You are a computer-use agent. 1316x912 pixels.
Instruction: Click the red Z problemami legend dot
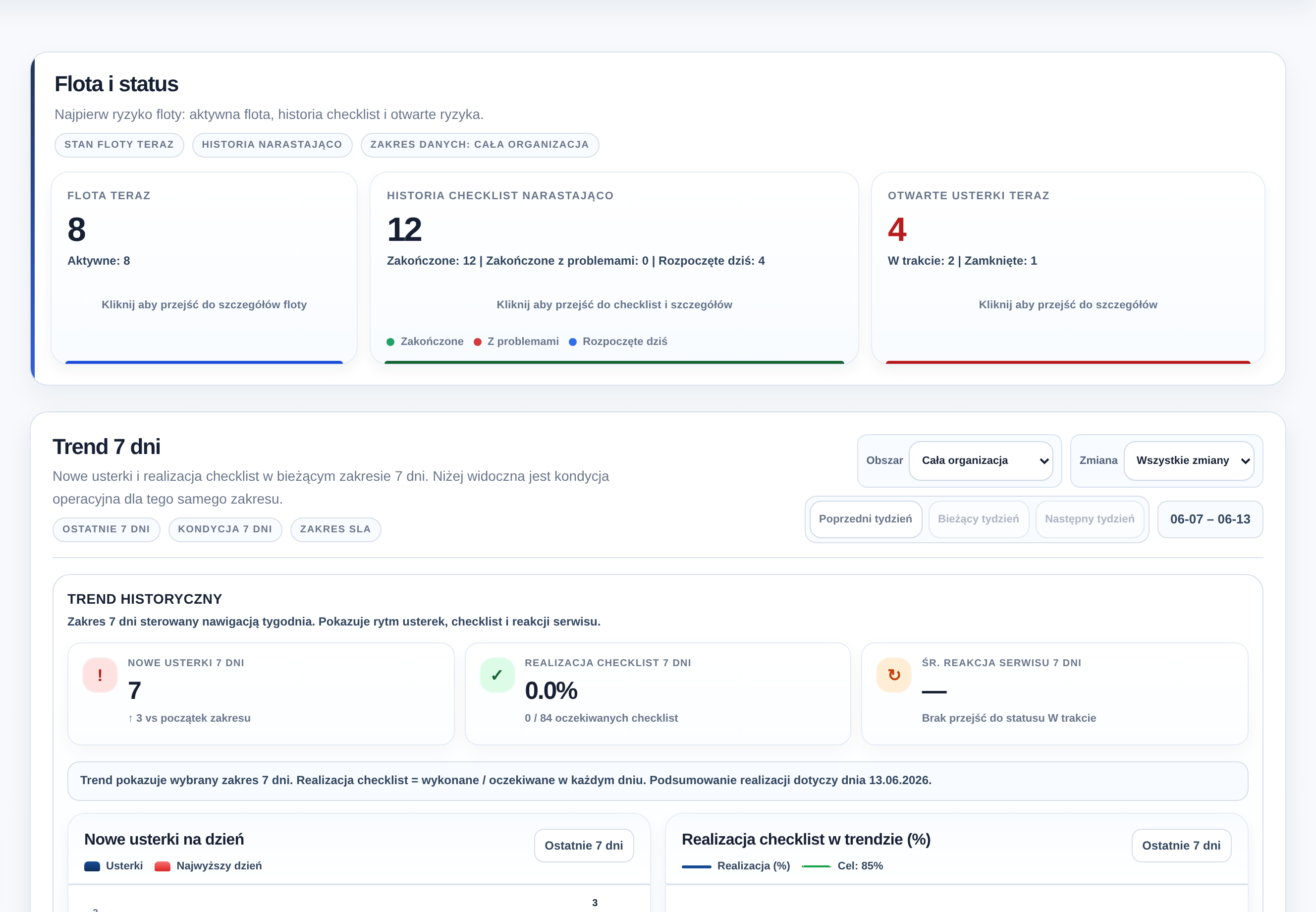point(478,342)
